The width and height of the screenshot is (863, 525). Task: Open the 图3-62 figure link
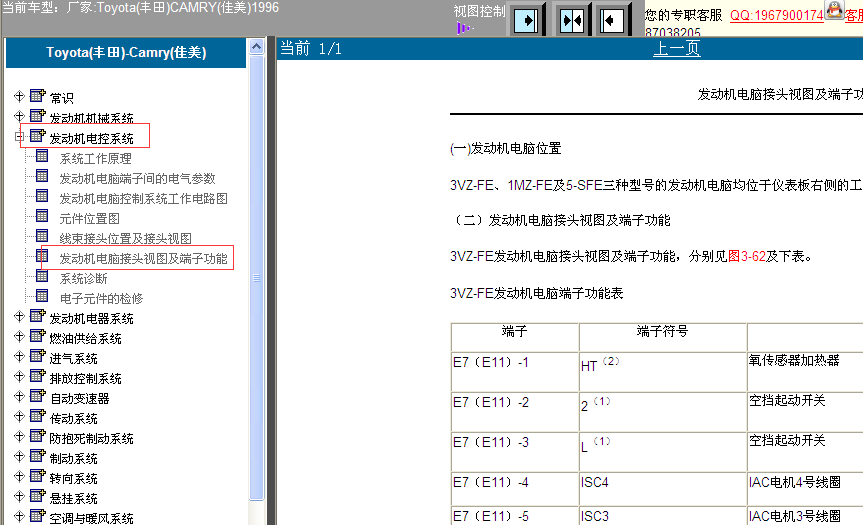click(747, 256)
